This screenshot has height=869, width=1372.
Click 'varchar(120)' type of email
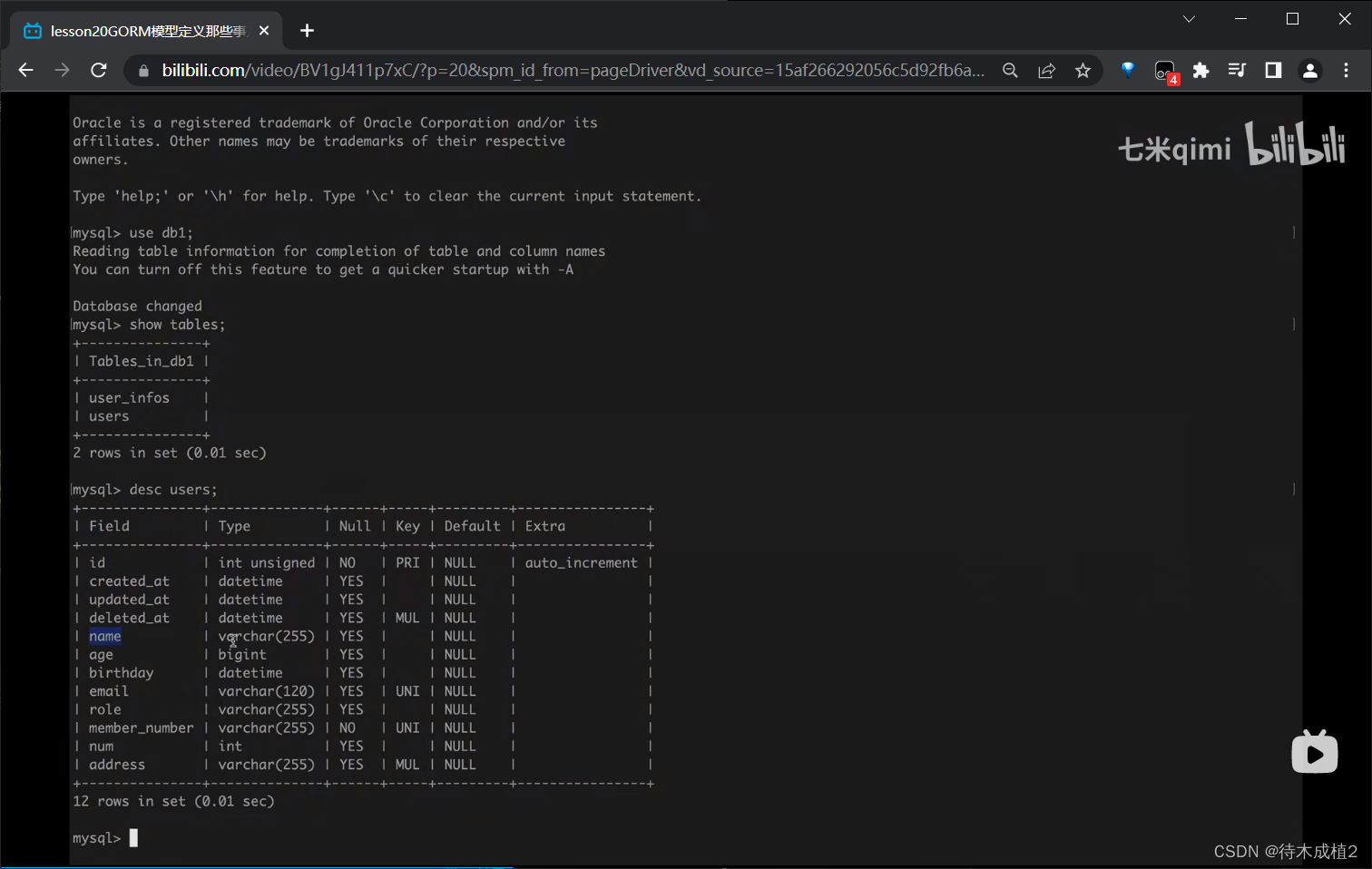tap(266, 691)
